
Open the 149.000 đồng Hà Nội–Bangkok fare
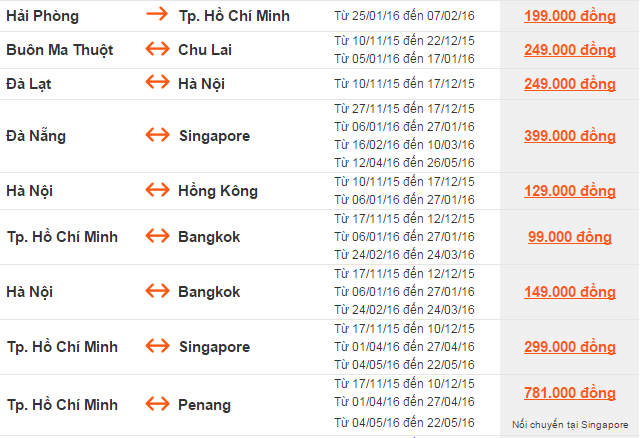click(569, 292)
